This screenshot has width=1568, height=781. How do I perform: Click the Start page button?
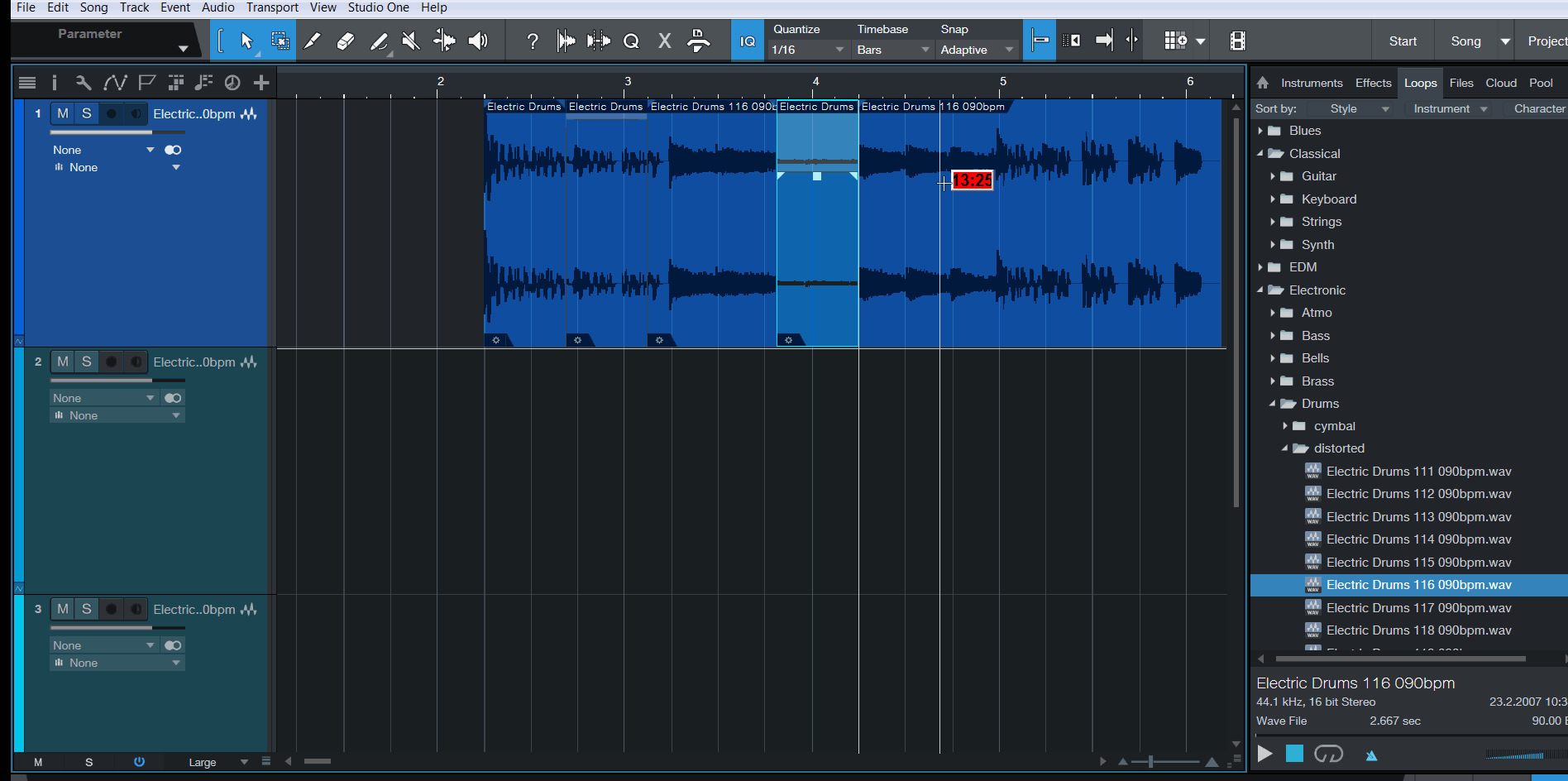click(1403, 41)
